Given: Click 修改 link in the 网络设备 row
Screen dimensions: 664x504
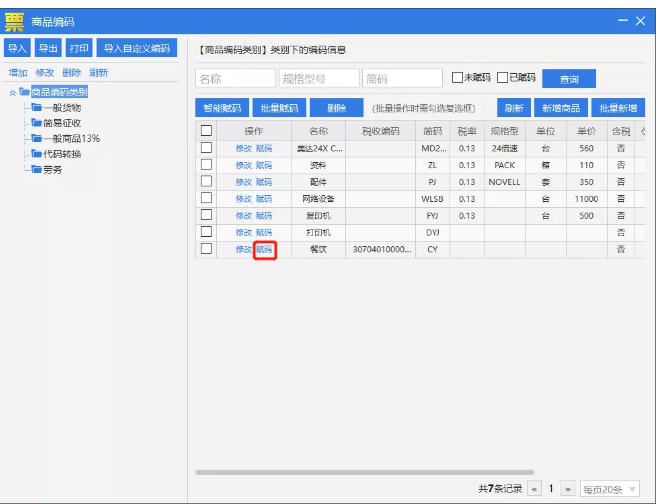Looking at the screenshot, I should [x=244, y=199].
